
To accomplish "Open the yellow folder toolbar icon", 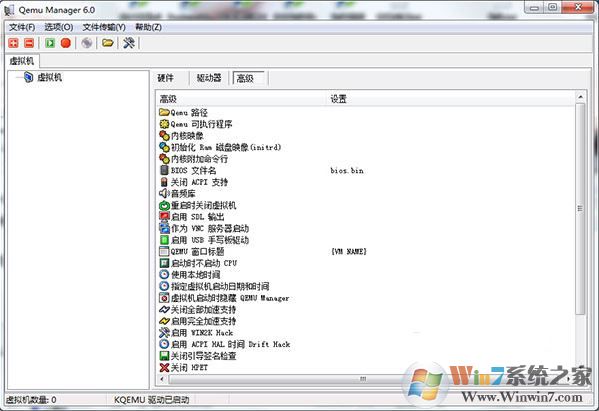I will pos(108,43).
